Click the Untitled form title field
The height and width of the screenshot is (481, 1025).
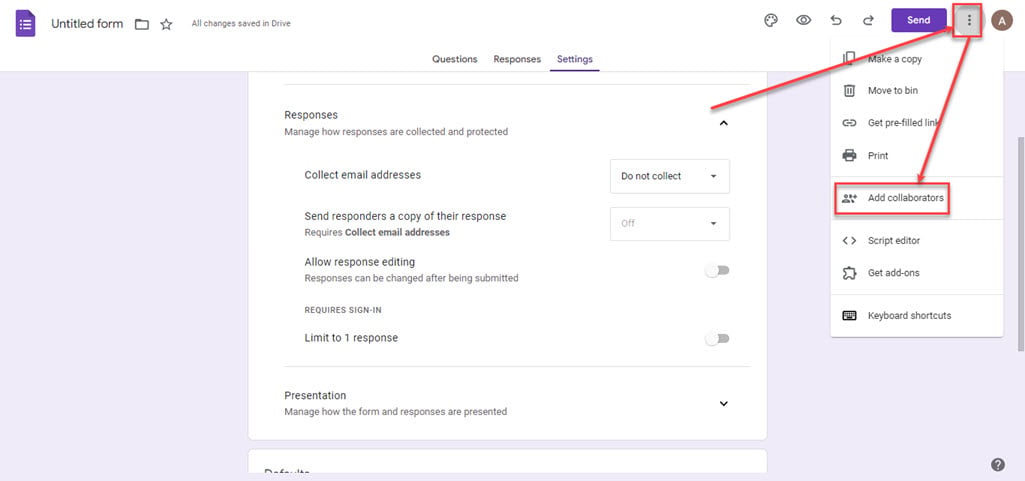[87, 23]
